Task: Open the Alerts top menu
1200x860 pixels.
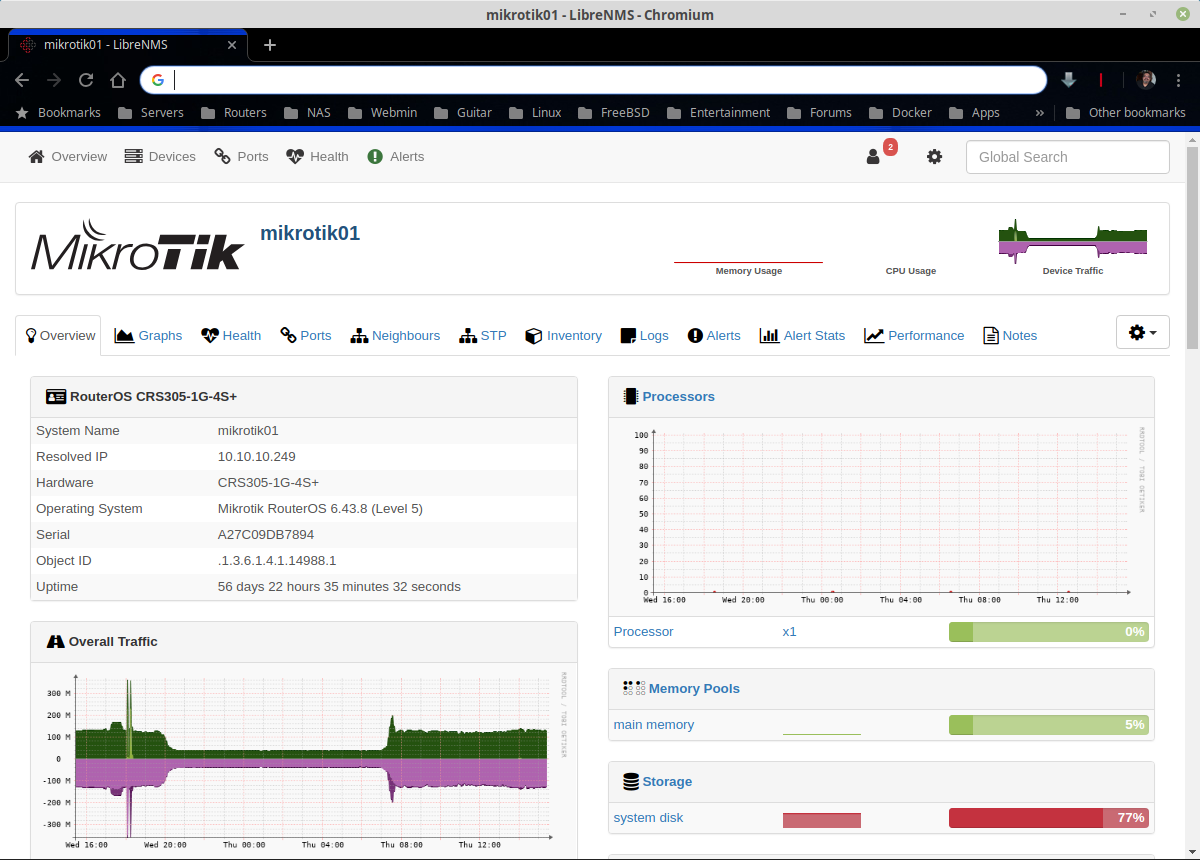Action: tap(395, 156)
